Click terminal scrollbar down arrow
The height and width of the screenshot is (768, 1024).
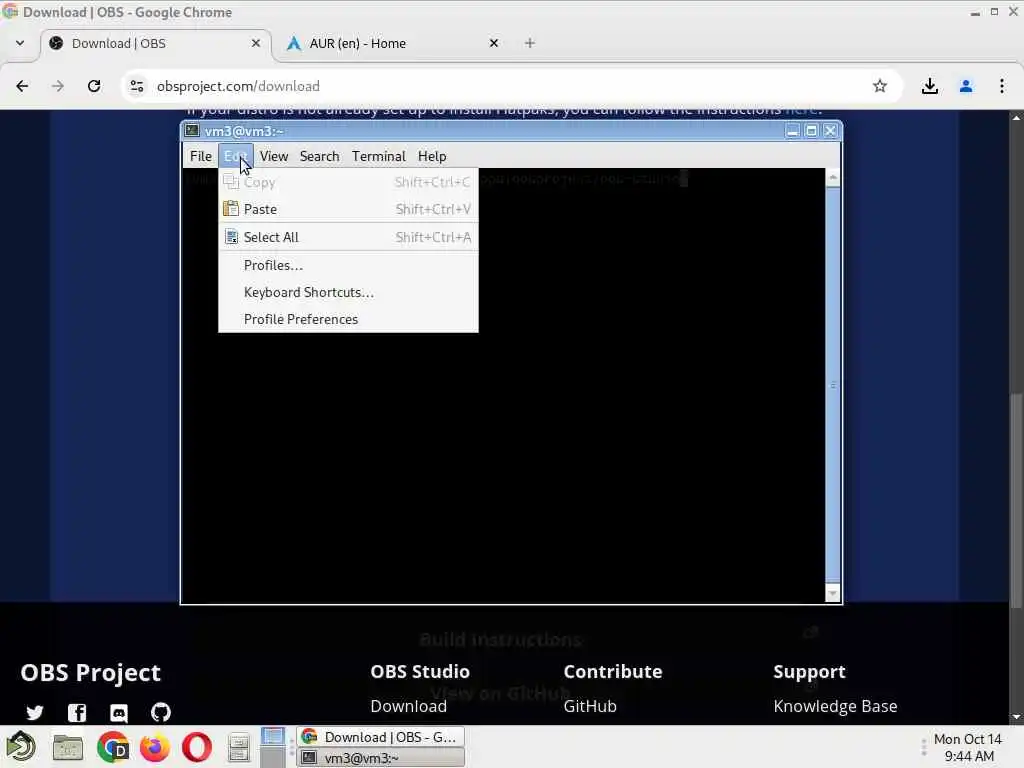pyautogui.click(x=833, y=593)
